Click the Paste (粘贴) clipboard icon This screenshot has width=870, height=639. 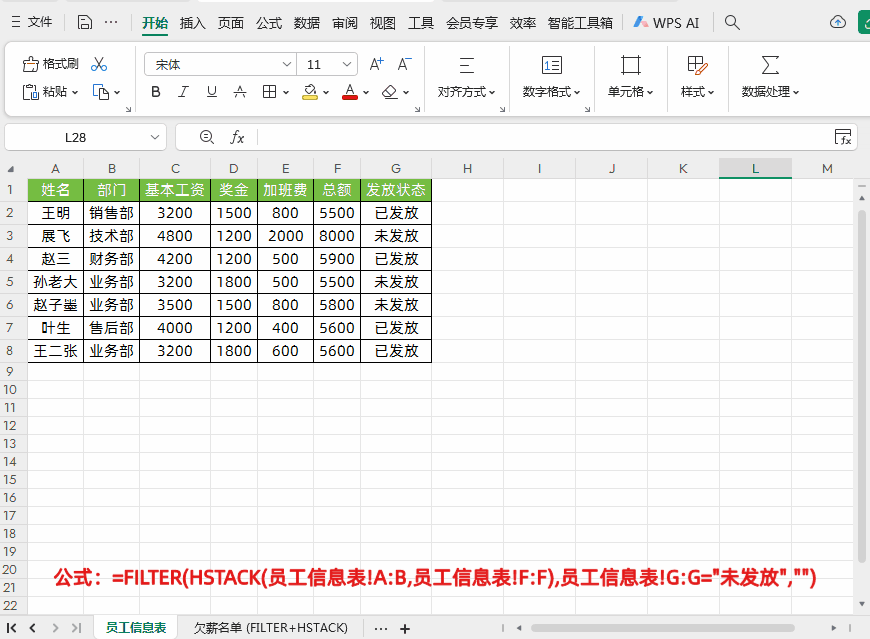[x=31, y=92]
